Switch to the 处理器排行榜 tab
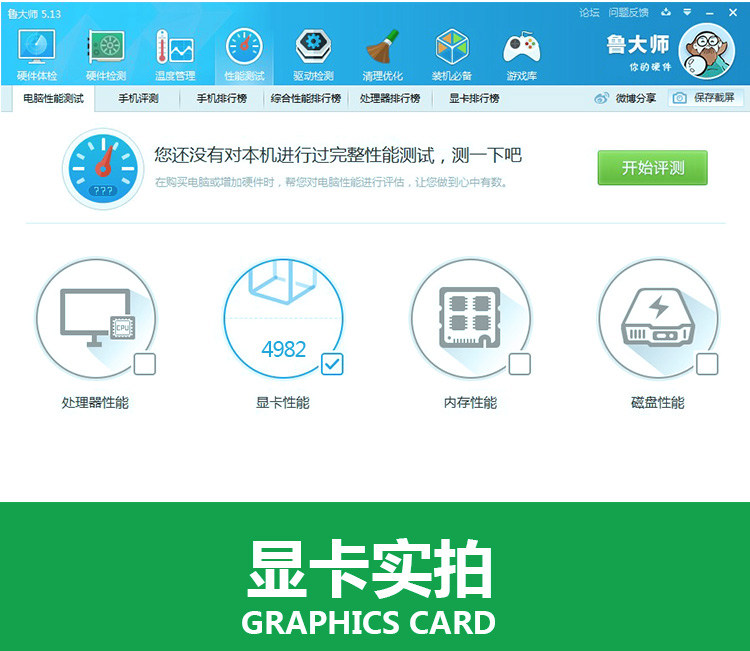 point(390,99)
